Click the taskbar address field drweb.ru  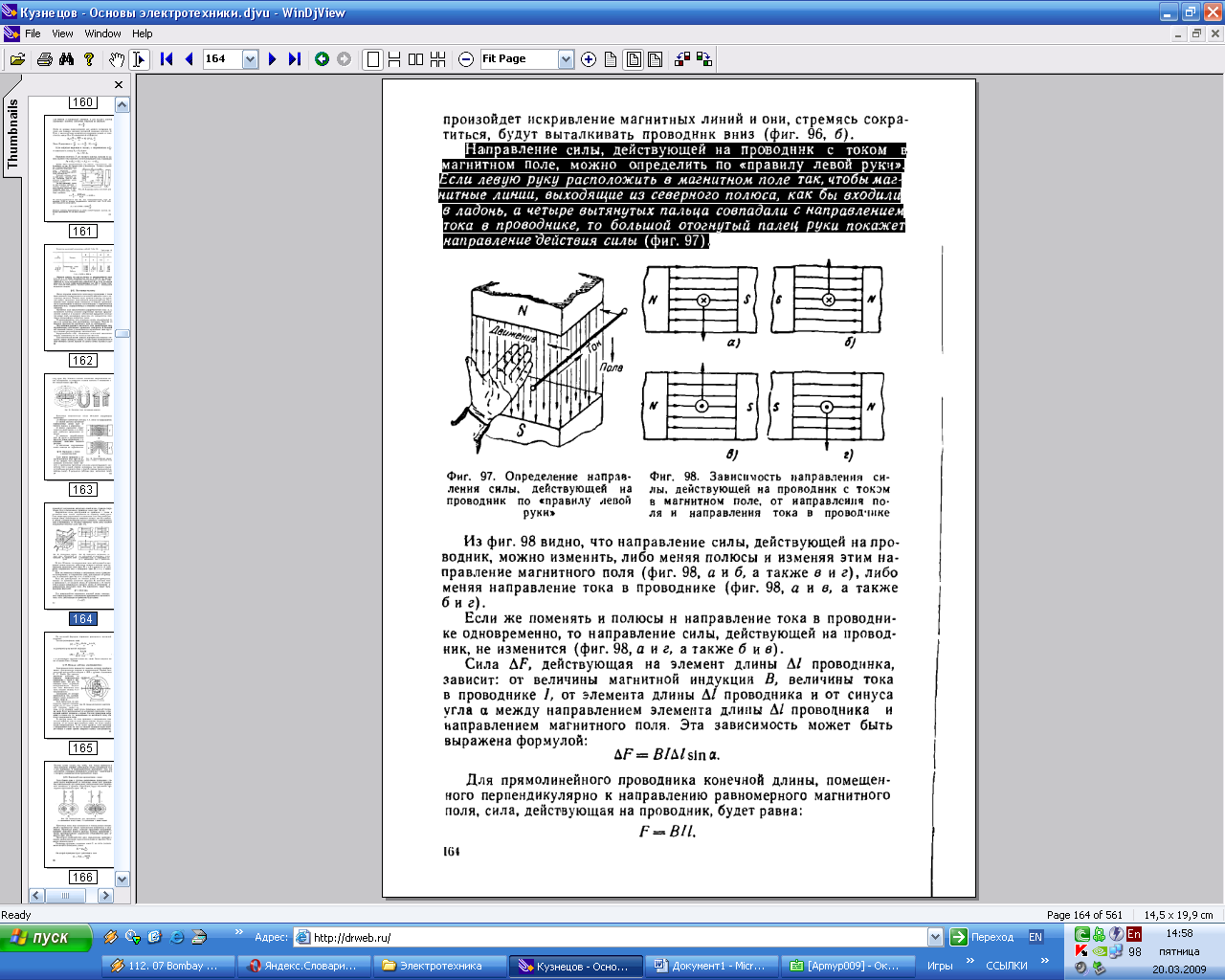(x=617, y=937)
